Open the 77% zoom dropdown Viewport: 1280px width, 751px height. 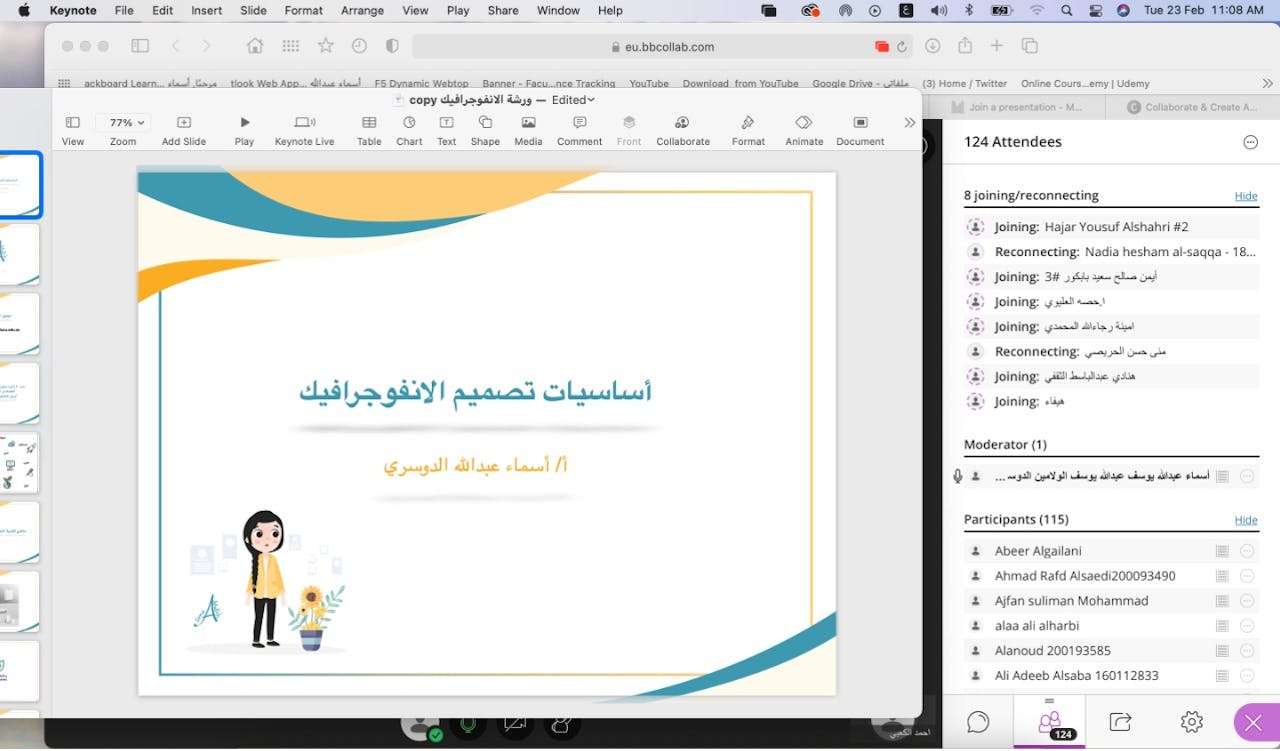click(123, 123)
